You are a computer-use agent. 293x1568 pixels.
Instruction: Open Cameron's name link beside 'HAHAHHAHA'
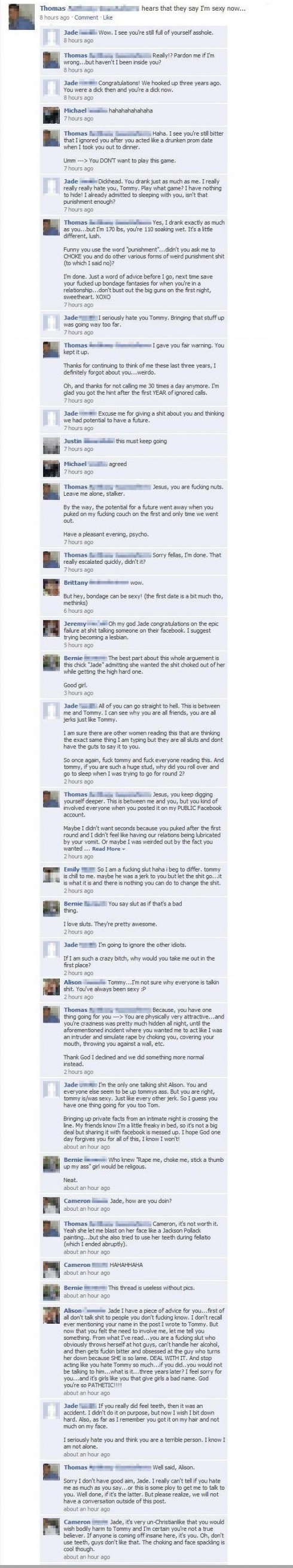pos(77,1265)
